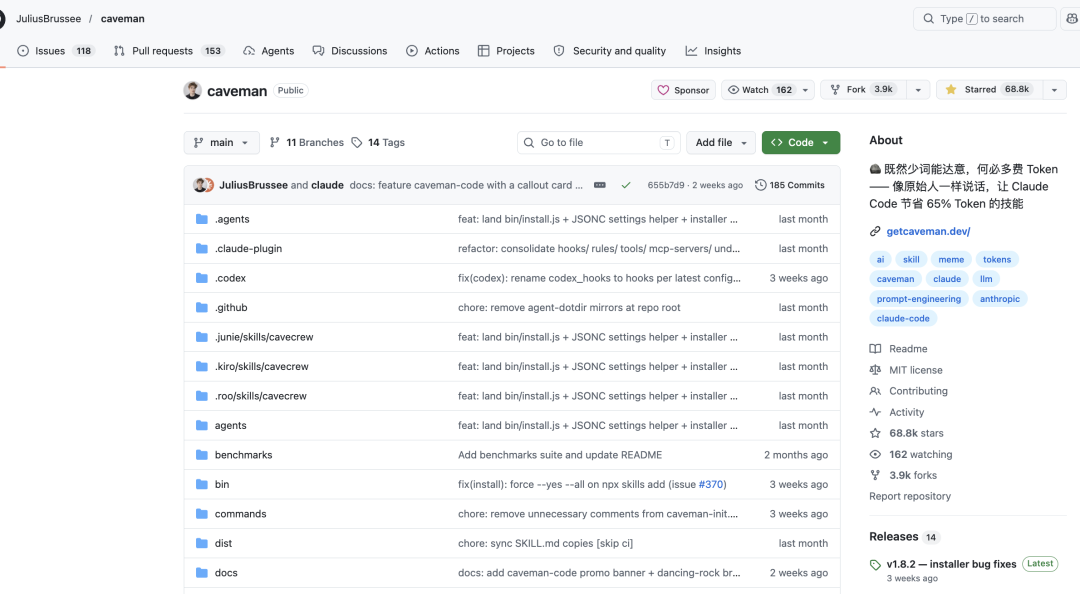Unstar the repo via Starred button
The image size is (1080, 594).
click(x=989, y=90)
